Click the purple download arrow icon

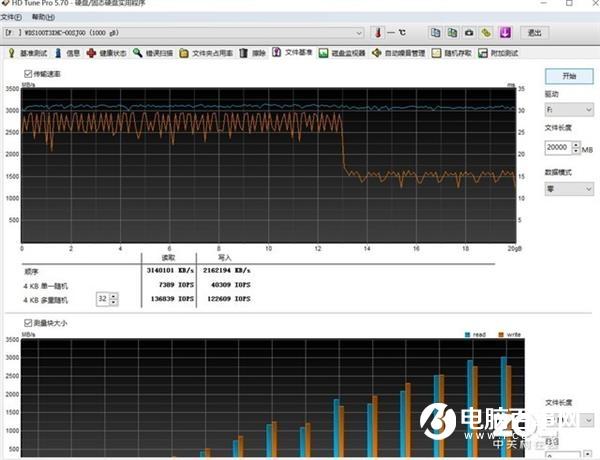505,33
